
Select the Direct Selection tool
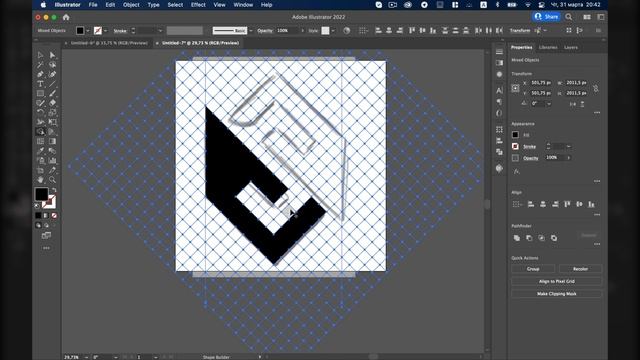52,55
